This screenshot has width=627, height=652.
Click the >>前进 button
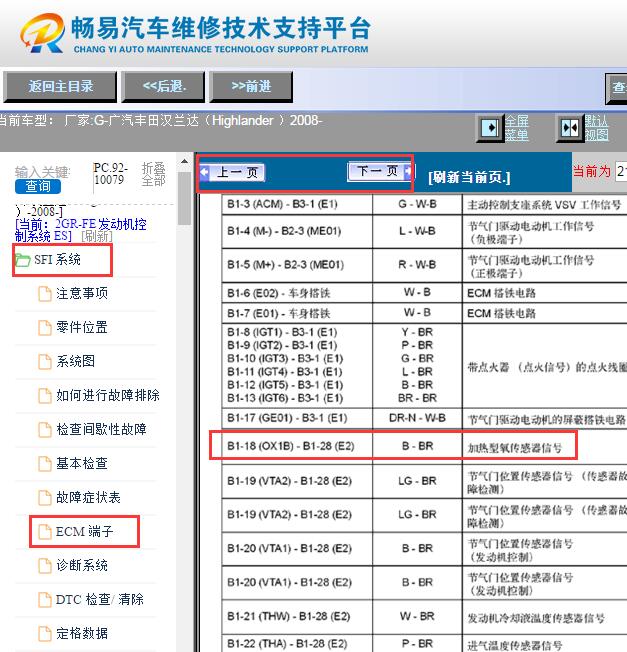point(251,86)
